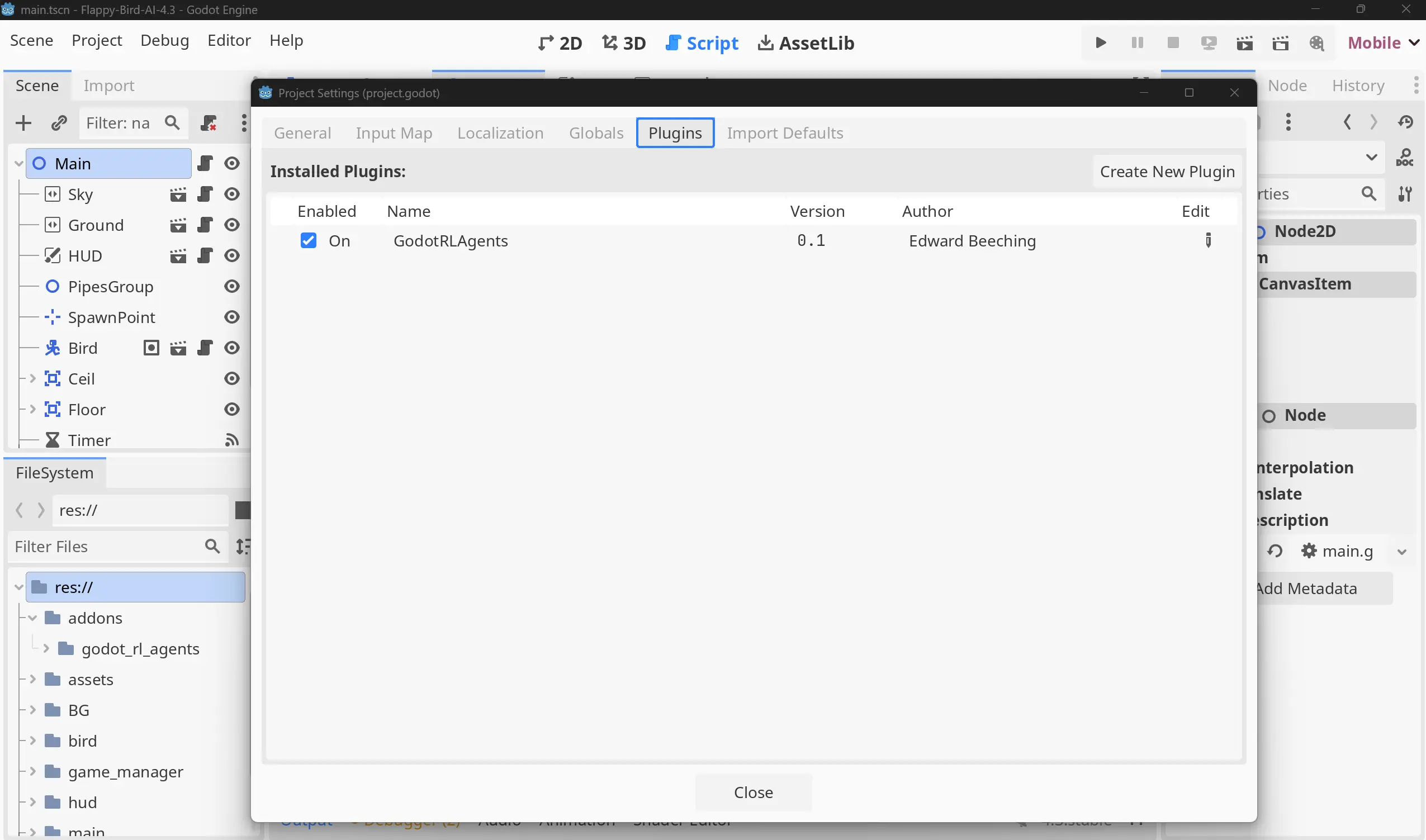Viewport: 1426px width, 840px height.
Task: Switch to the Input Map tab
Action: (x=394, y=133)
